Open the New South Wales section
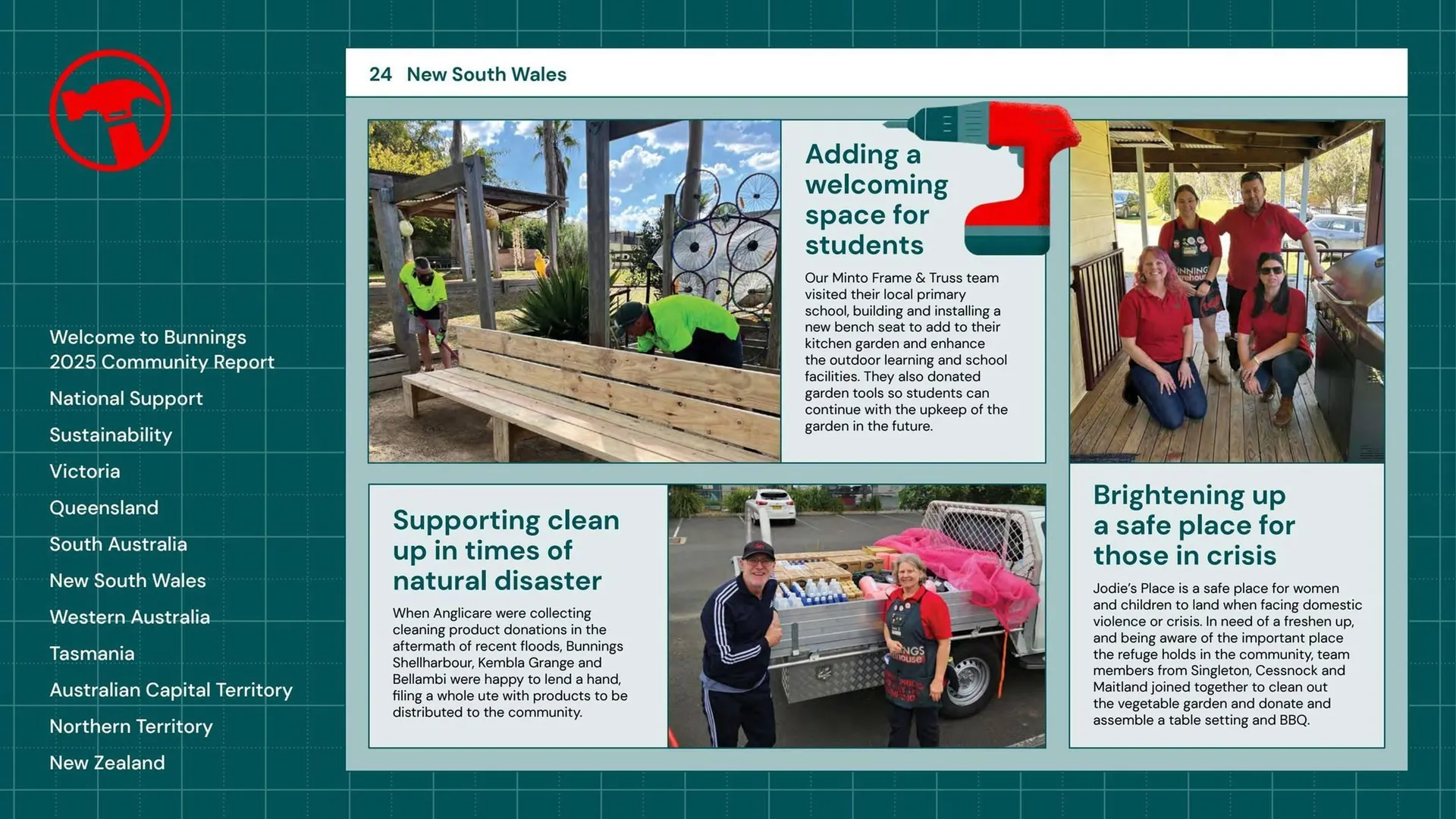 click(x=127, y=581)
